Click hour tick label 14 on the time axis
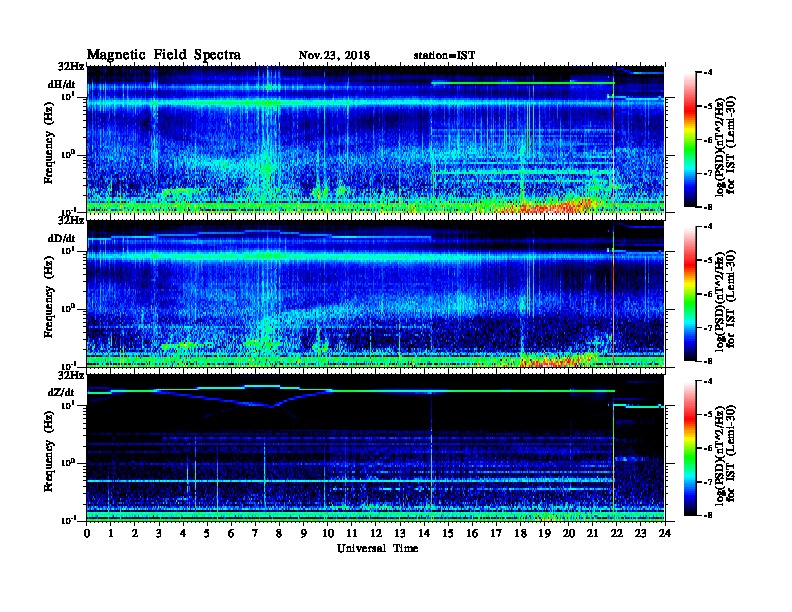The width and height of the screenshot is (792, 612). point(424,534)
